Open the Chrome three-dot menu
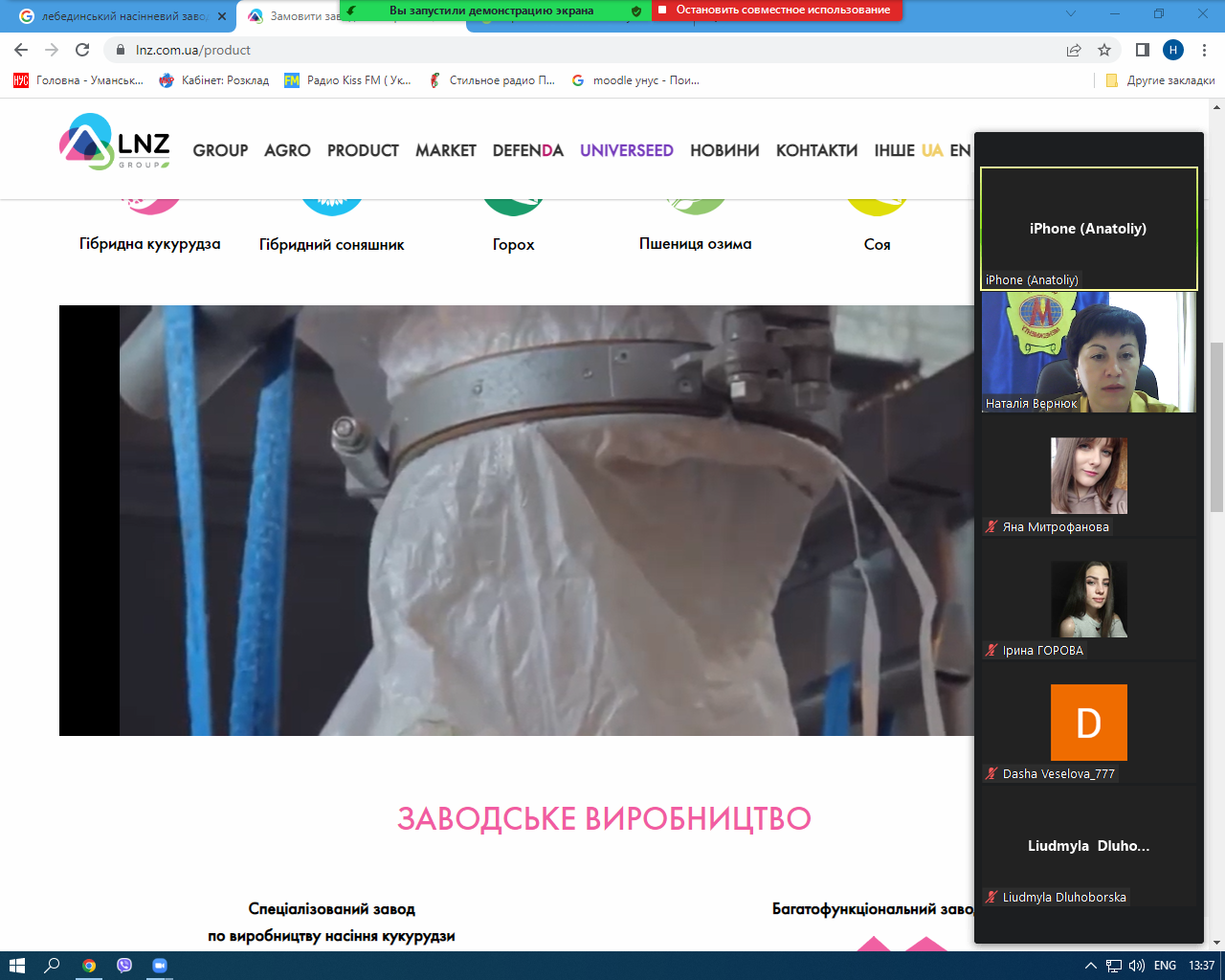 [x=1205, y=50]
